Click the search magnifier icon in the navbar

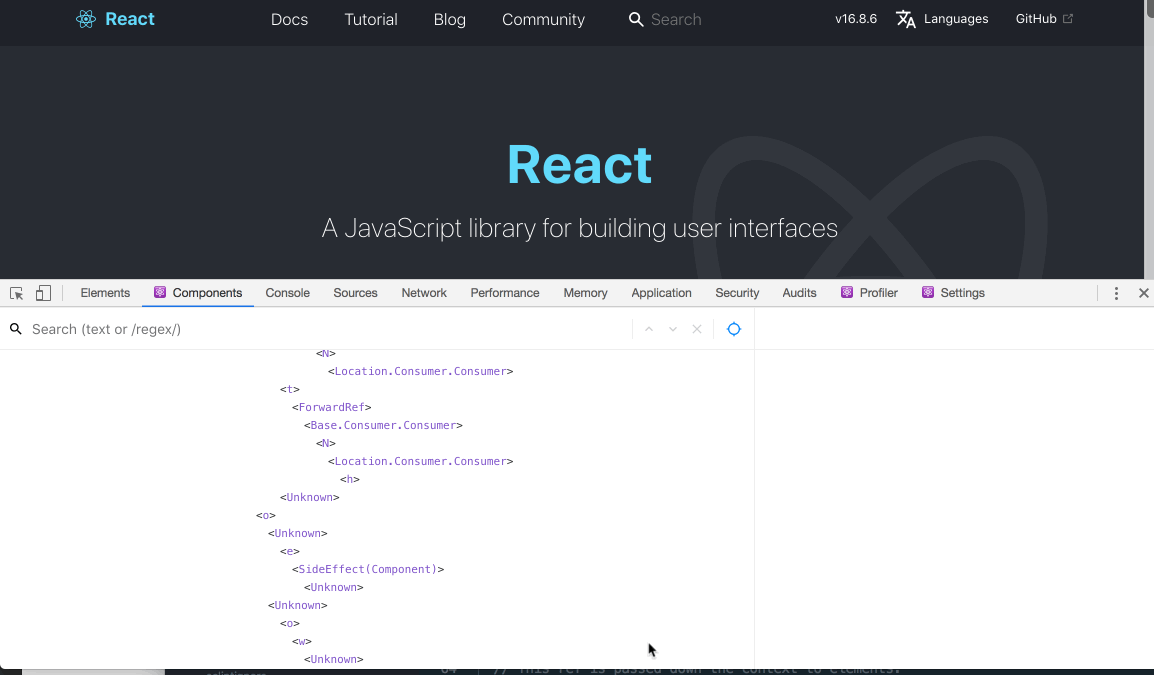click(635, 19)
